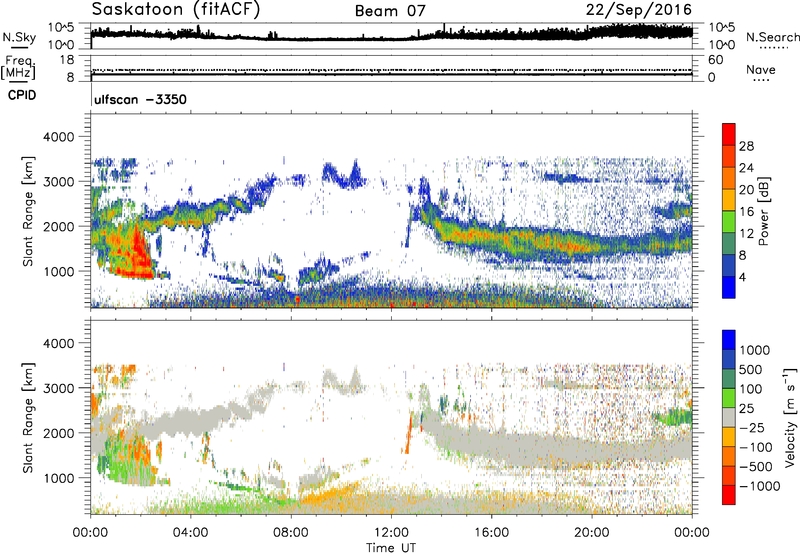
Task: Click the '08:00' time axis tick label
Action: (291, 533)
